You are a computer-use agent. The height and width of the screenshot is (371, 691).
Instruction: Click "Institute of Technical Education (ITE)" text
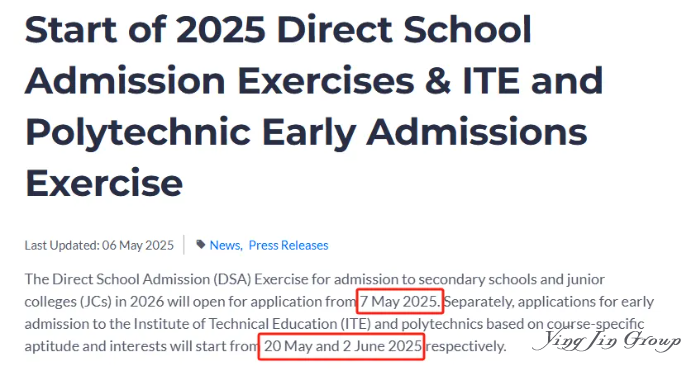click(252, 324)
